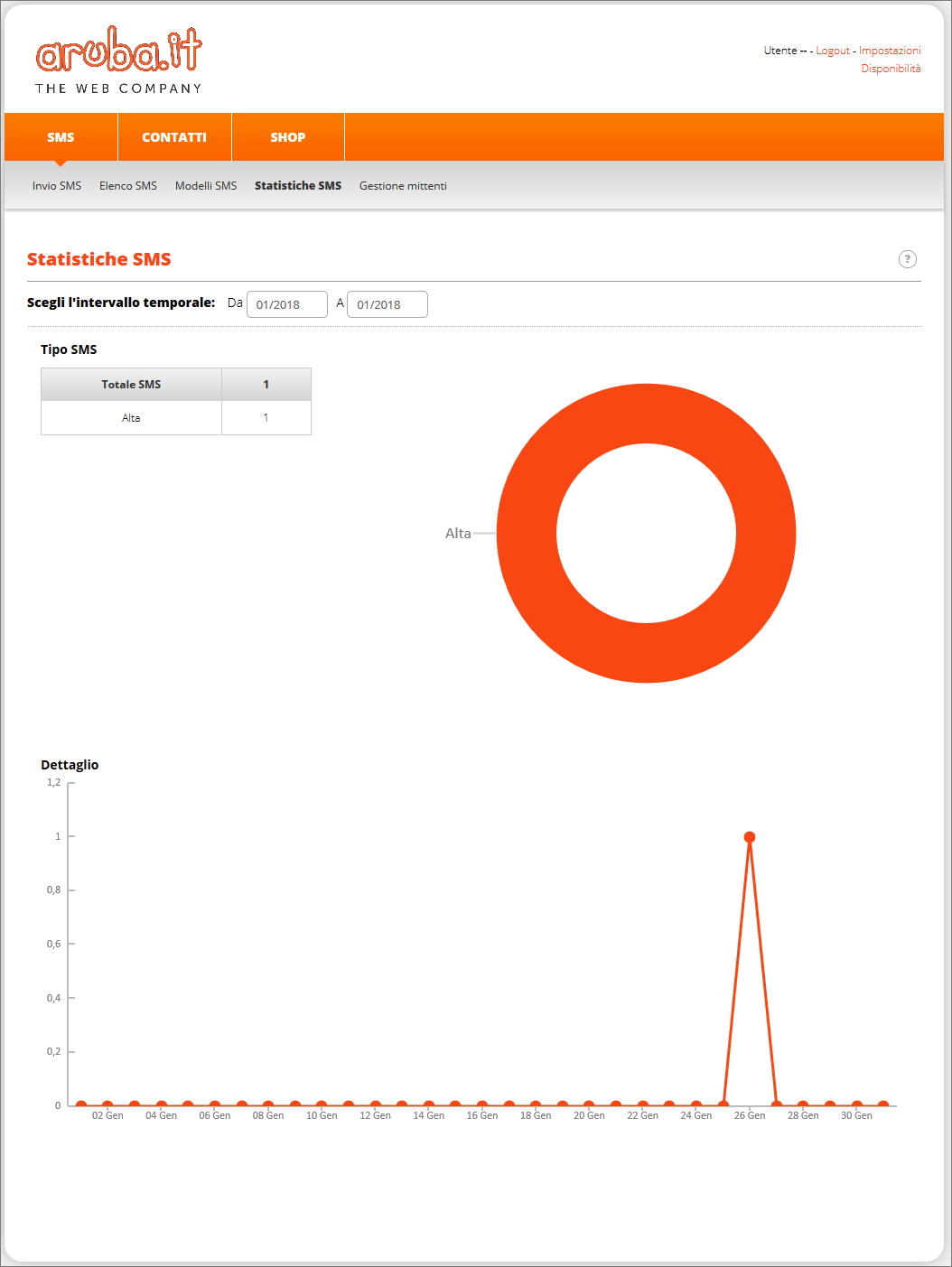Click the 0,6 y-axis label
Viewport: 952px width, 1267px height.
(54, 944)
